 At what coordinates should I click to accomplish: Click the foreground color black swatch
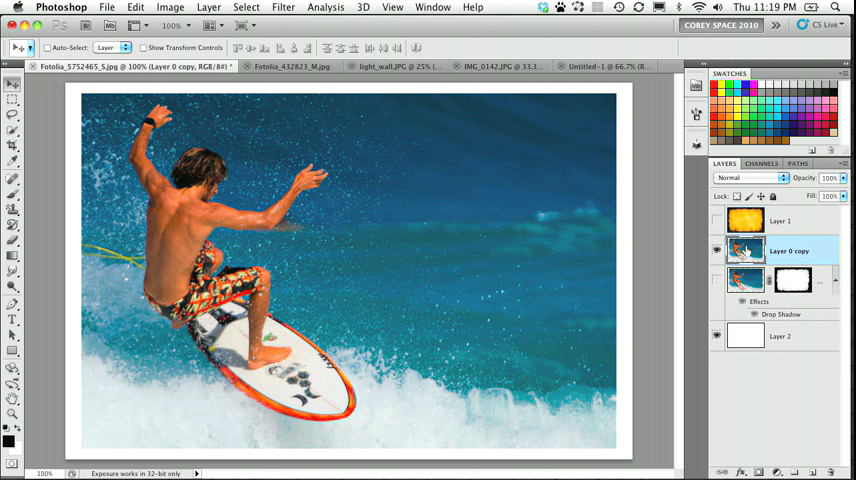tap(8, 441)
